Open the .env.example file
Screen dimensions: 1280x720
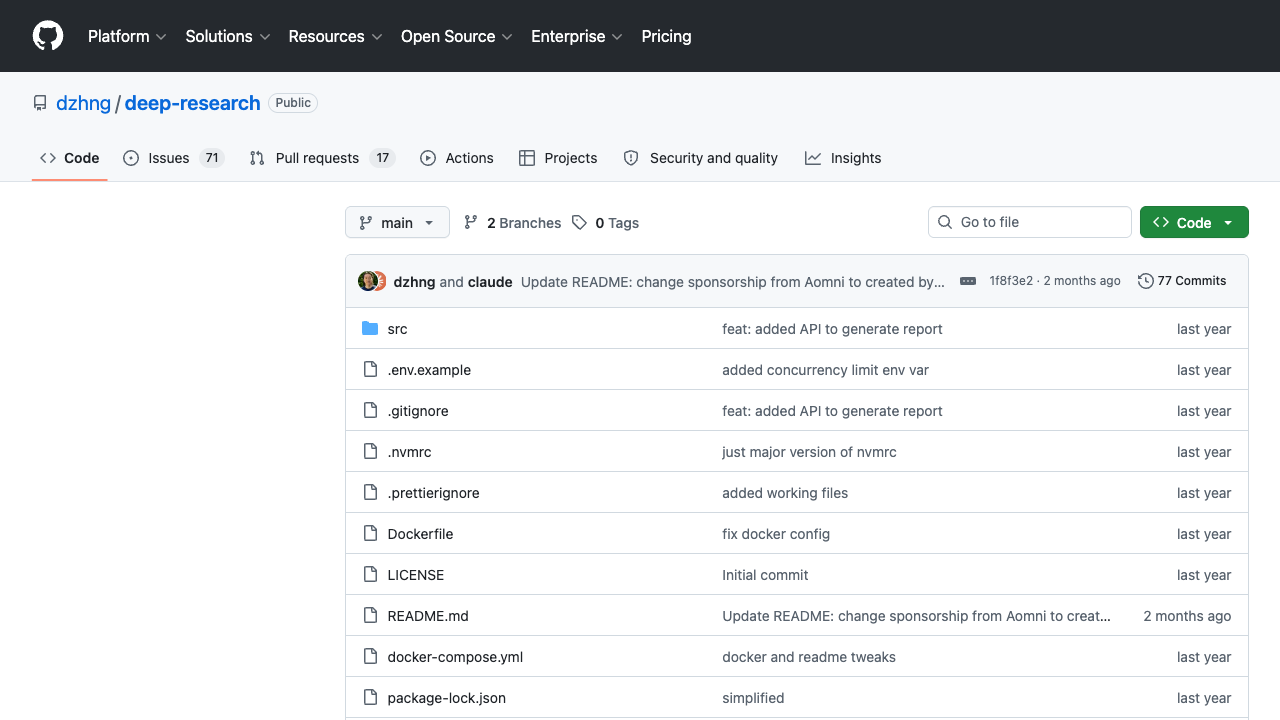(x=429, y=370)
